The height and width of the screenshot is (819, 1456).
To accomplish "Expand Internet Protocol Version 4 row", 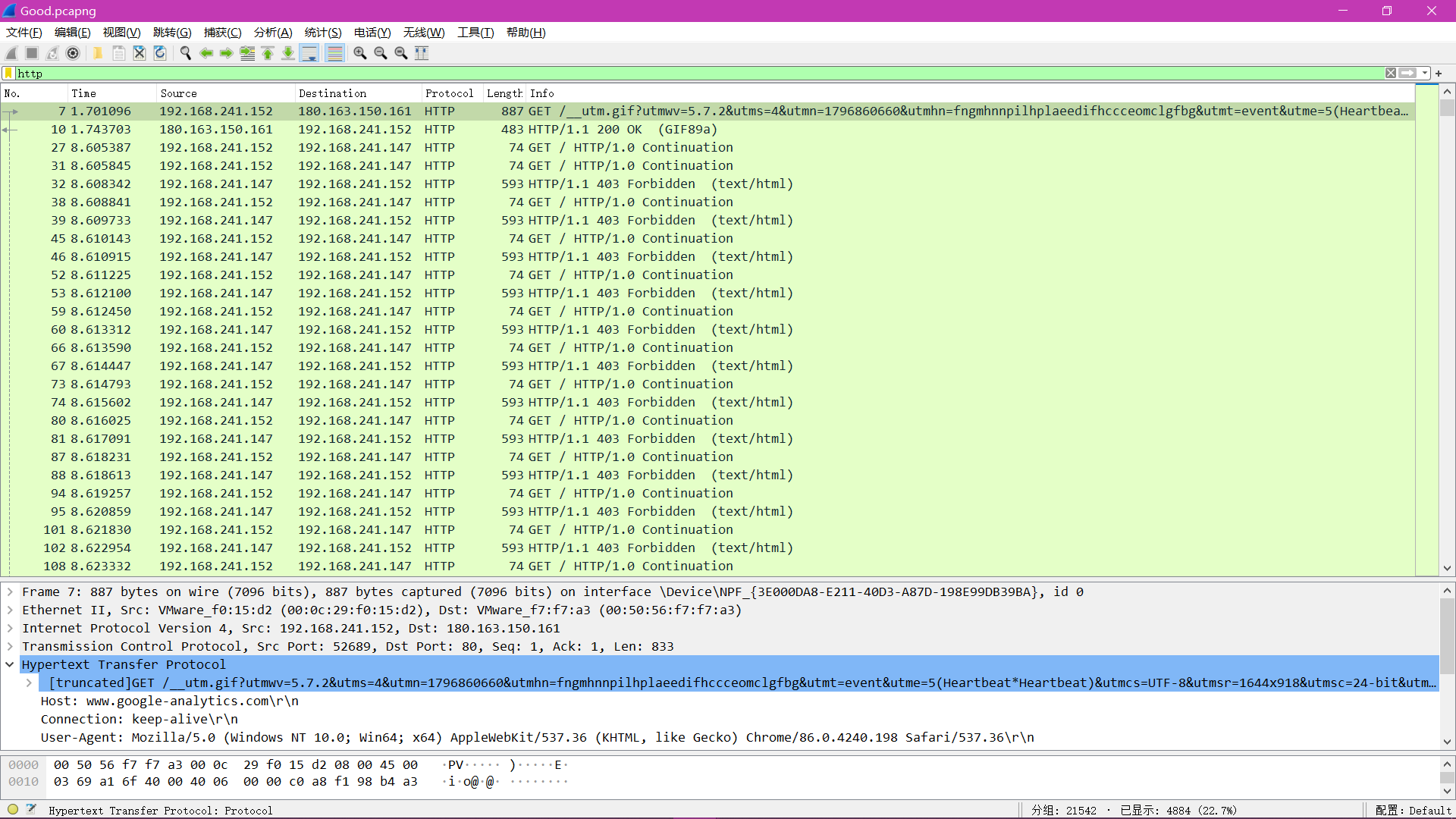I will click(10, 629).
